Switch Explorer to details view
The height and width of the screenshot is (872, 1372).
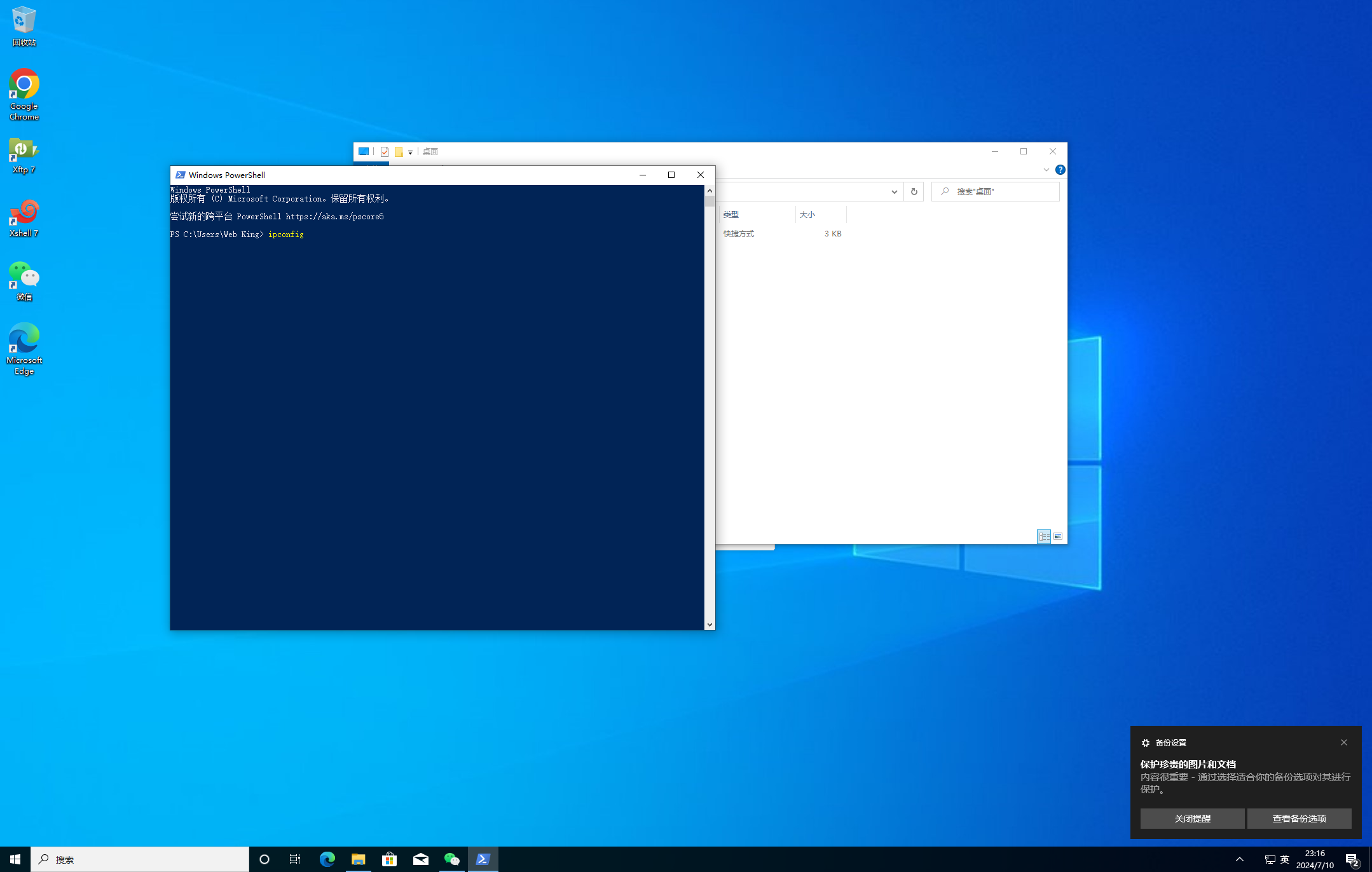pyautogui.click(x=1044, y=536)
